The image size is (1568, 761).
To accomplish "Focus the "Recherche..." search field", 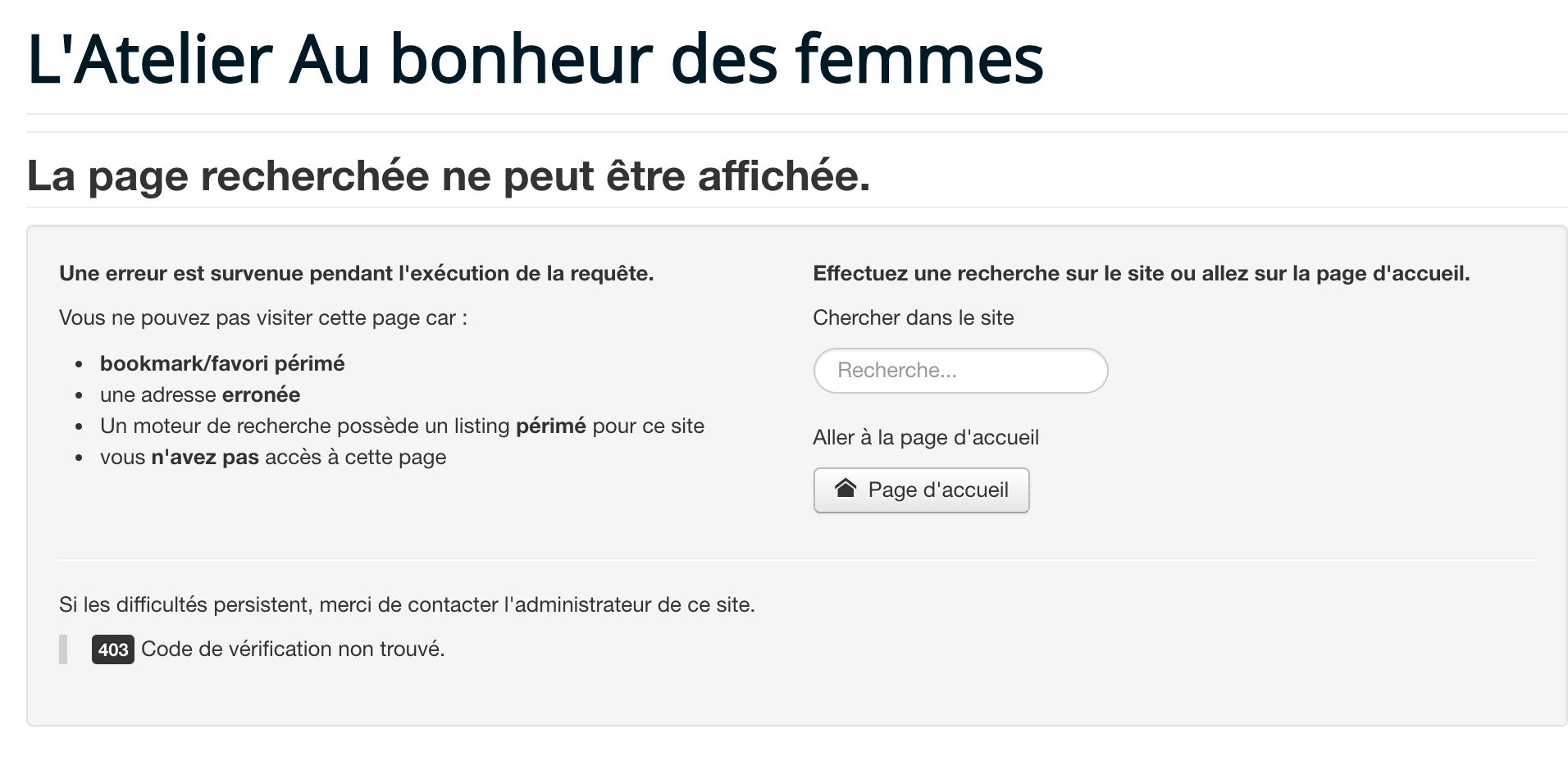I will coord(960,371).
